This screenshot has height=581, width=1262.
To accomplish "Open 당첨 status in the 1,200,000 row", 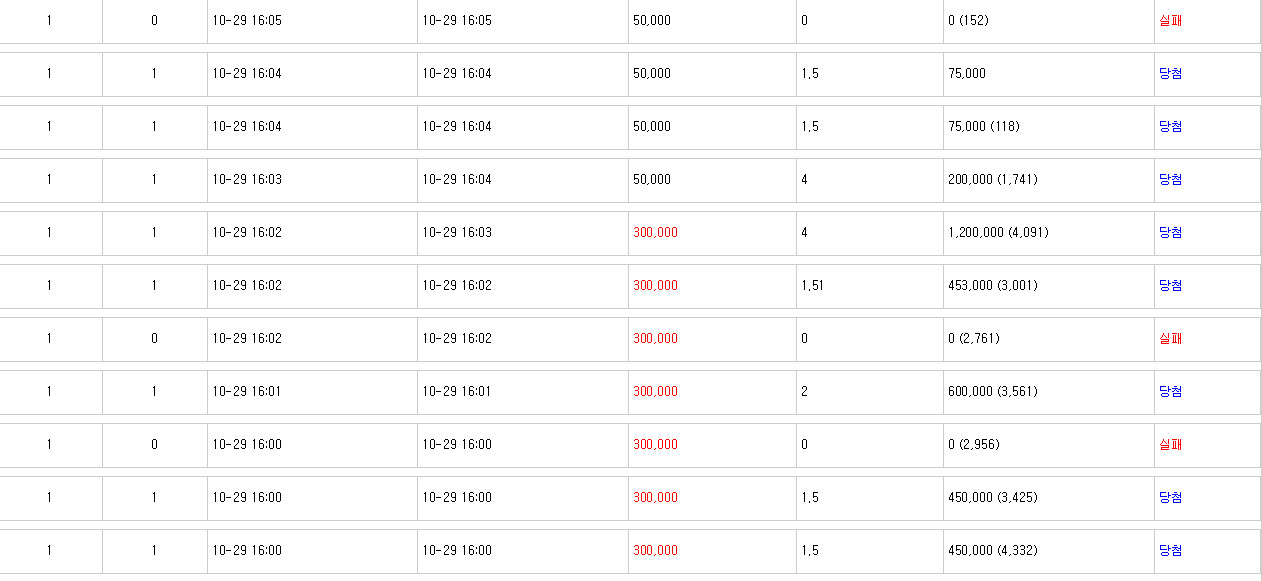I will (1170, 233).
